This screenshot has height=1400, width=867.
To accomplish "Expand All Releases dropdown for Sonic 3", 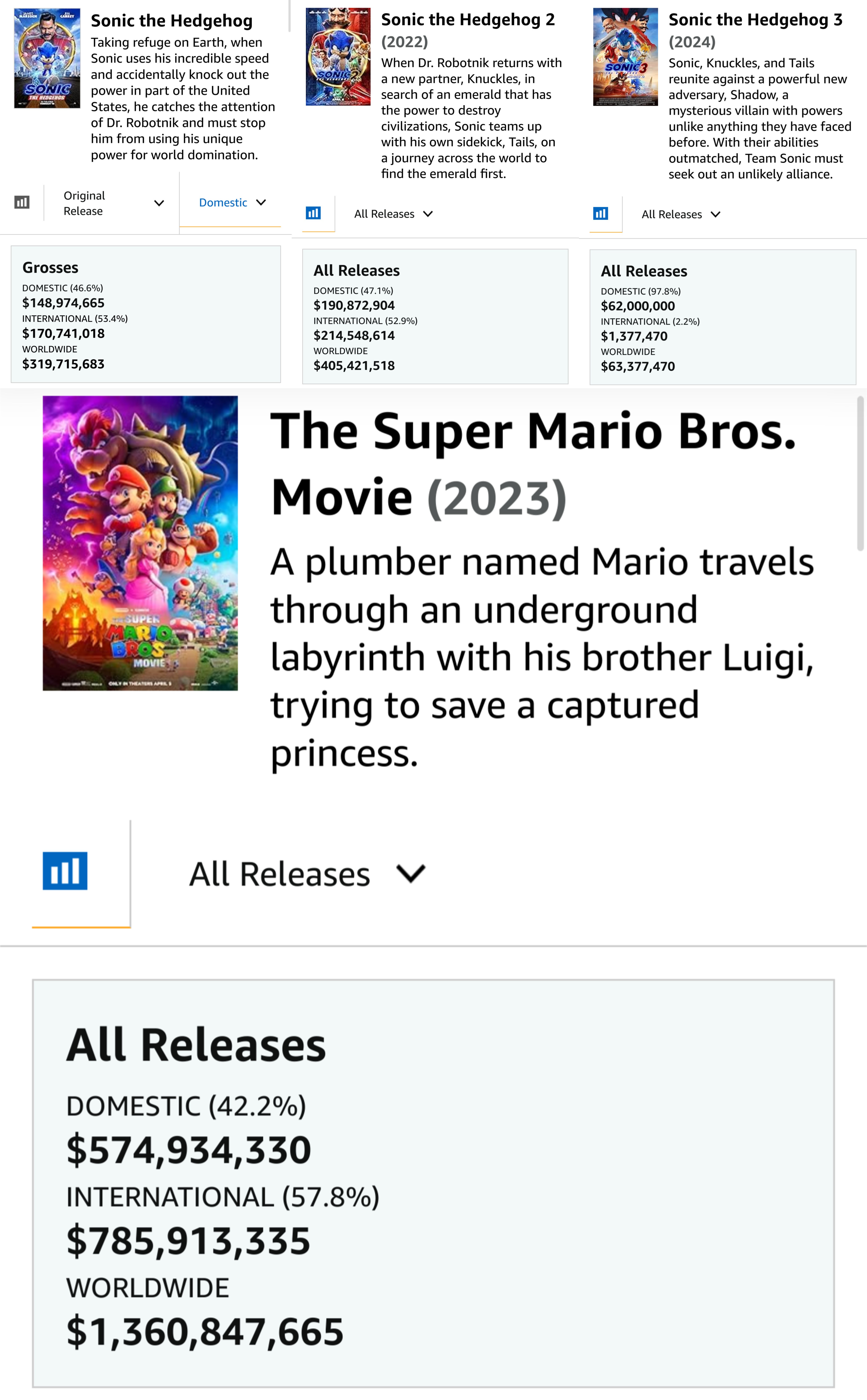I will pyautogui.click(x=681, y=214).
